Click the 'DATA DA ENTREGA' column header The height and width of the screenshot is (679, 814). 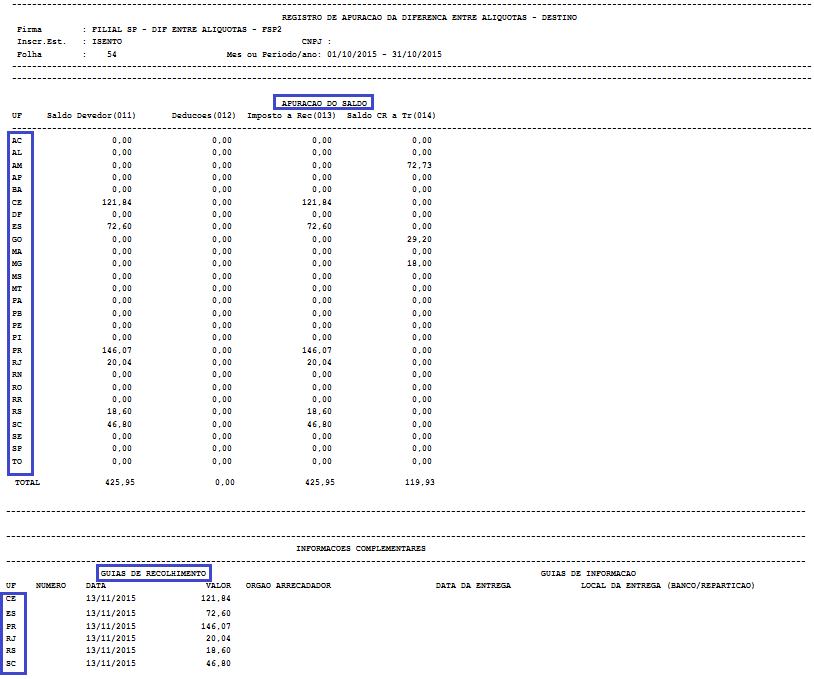[473, 586]
